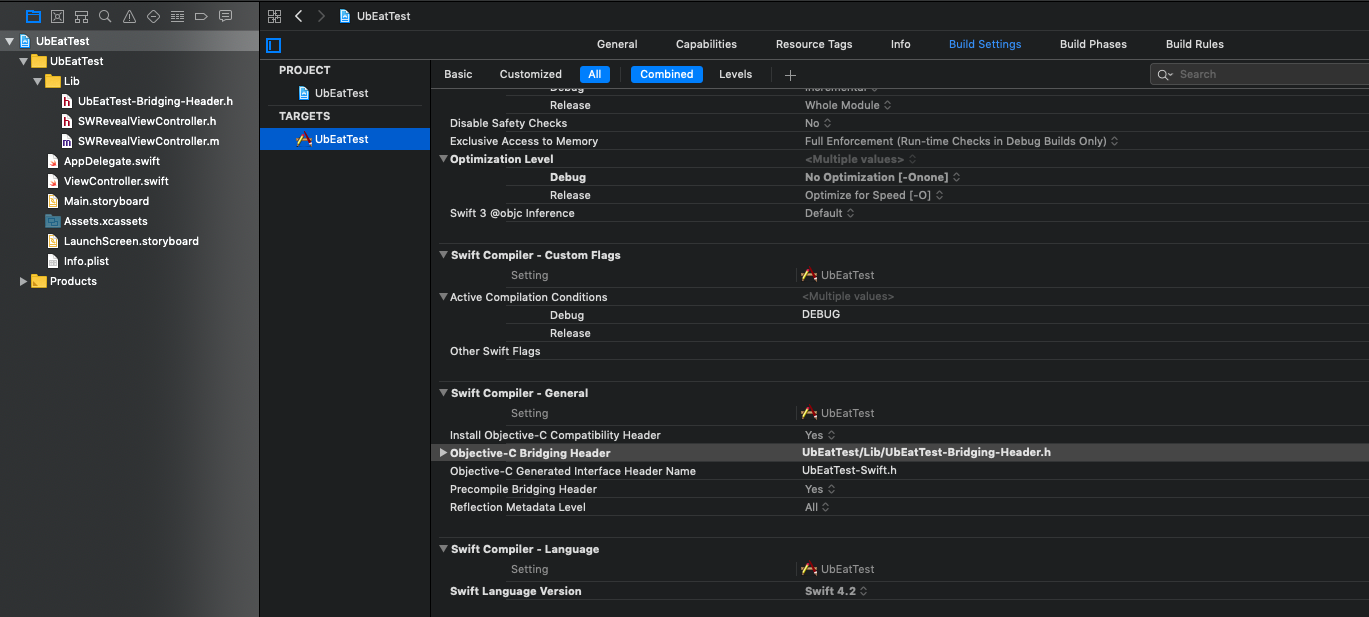Open the Issue navigator warning icon
Screen dimensions: 1369x617
click(129, 16)
